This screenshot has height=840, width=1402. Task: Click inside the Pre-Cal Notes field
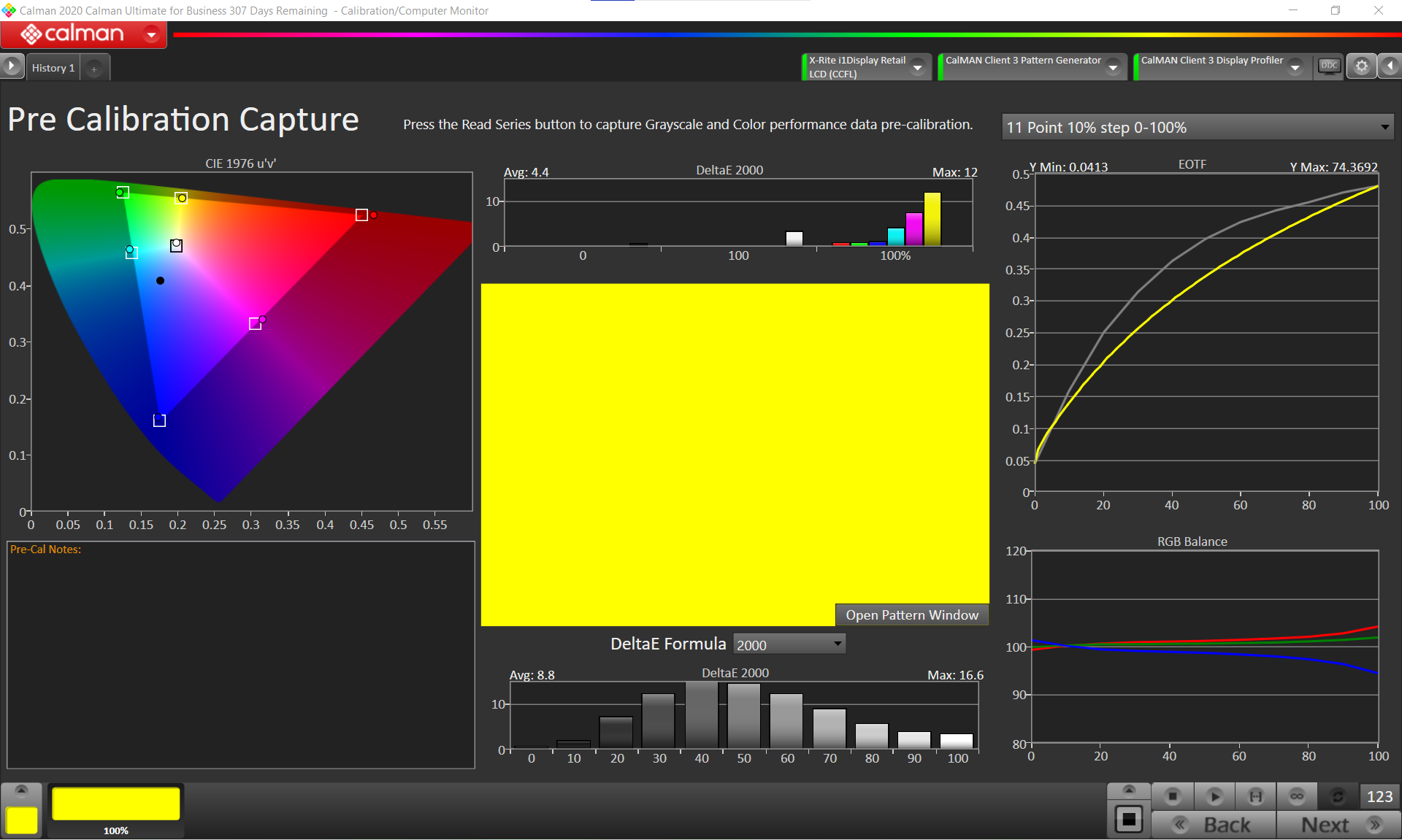[x=241, y=657]
